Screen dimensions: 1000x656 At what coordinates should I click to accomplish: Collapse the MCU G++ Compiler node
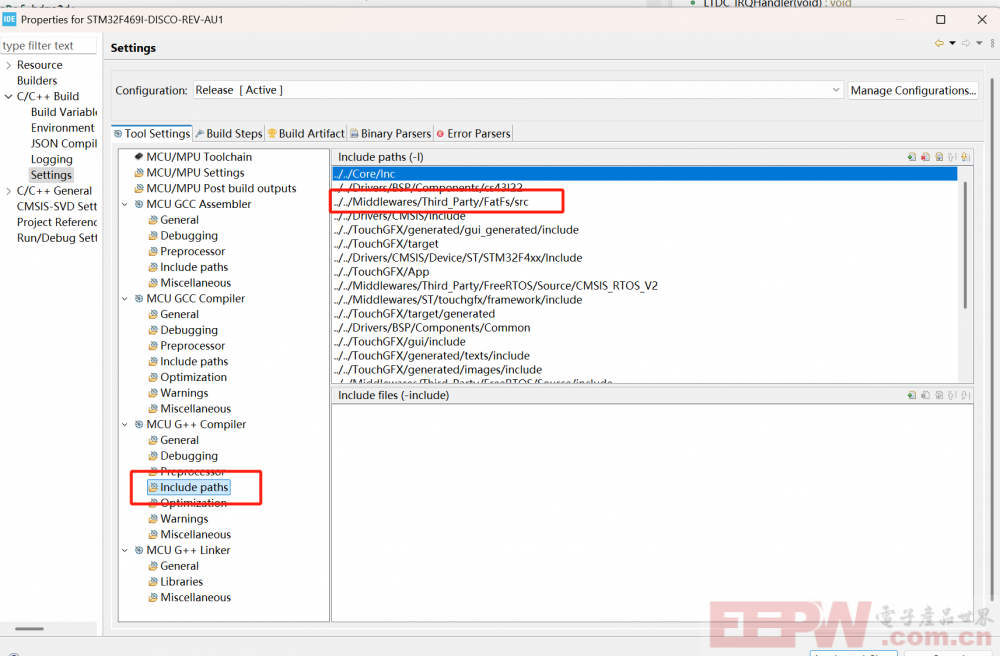coord(125,425)
